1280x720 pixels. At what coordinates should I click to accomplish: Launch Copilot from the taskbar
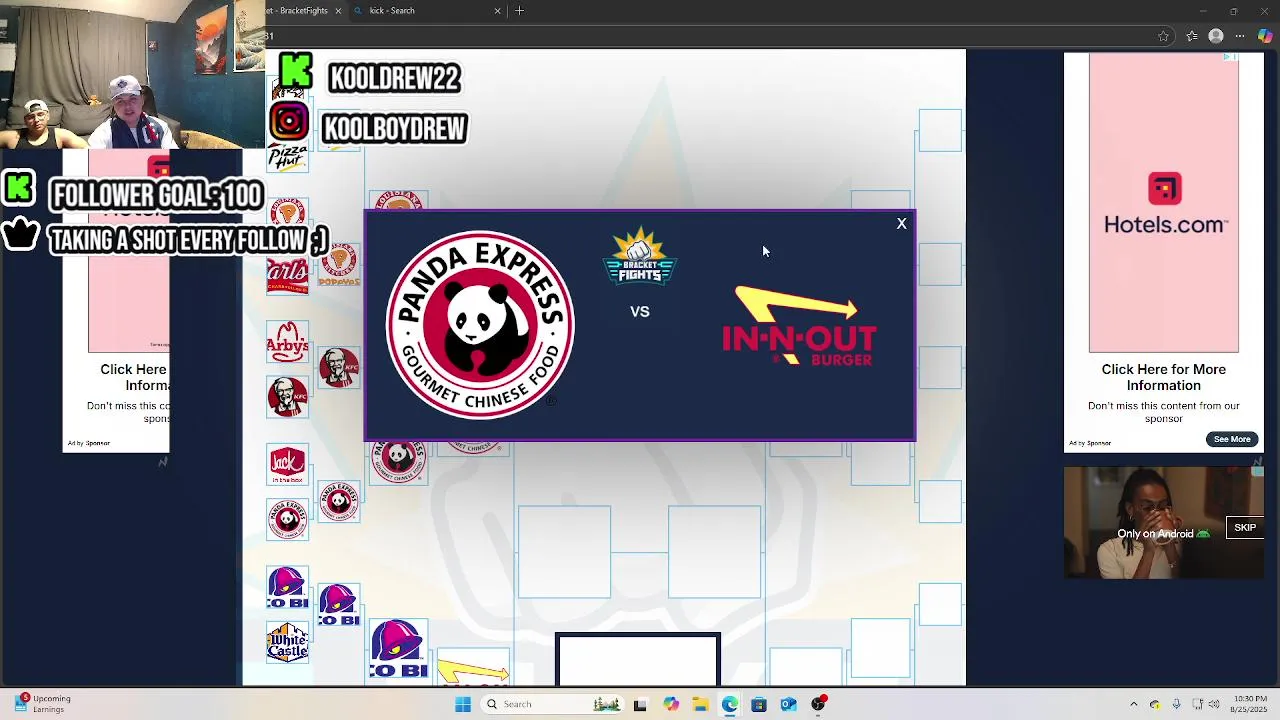(670, 704)
